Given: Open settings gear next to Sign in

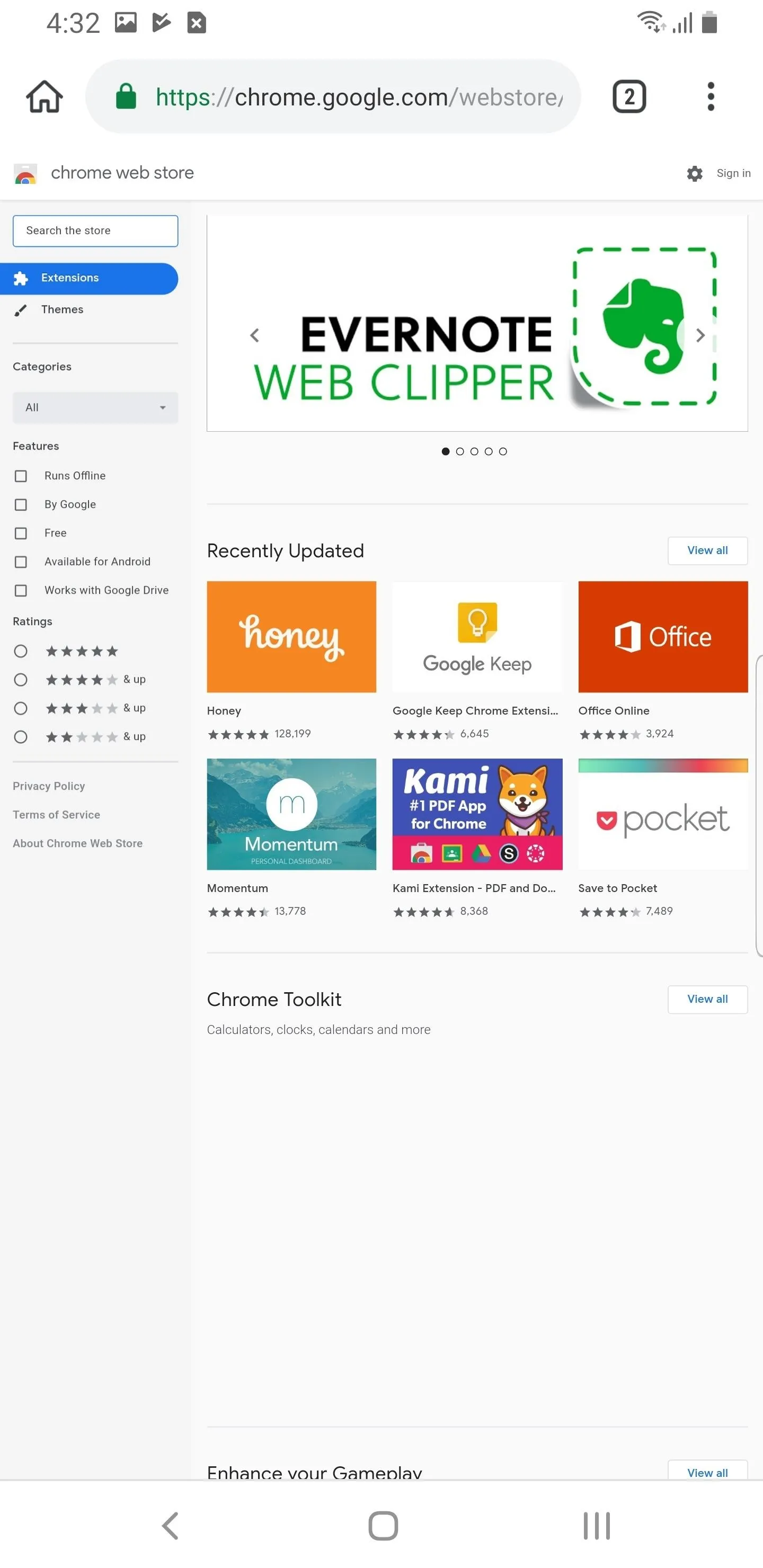Looking at the screenshot, I should click(x=695, y=173).
